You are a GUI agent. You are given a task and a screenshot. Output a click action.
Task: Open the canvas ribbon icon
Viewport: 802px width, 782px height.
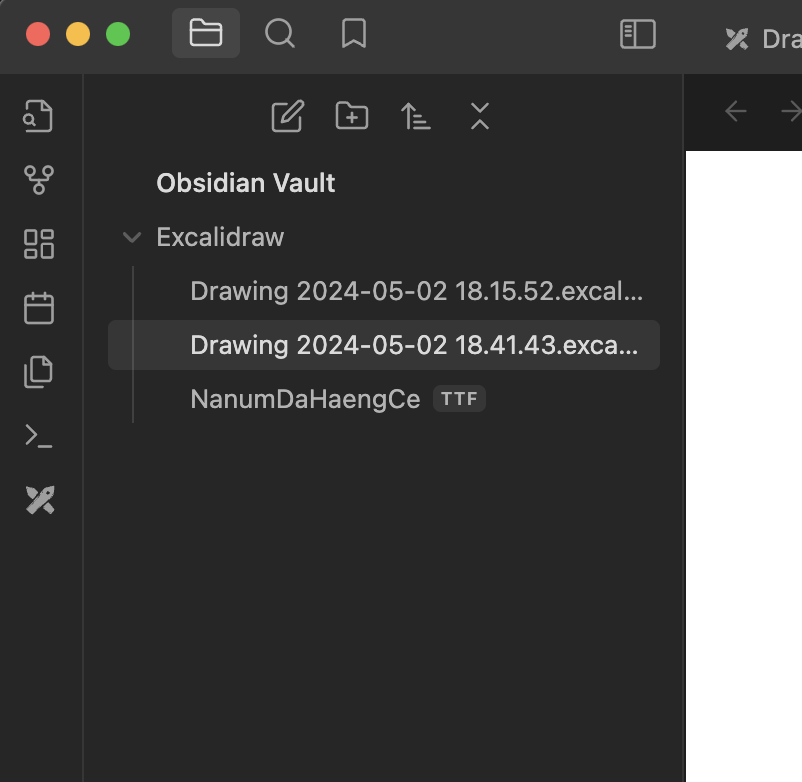pyautogui.click(x=39, y=244)
